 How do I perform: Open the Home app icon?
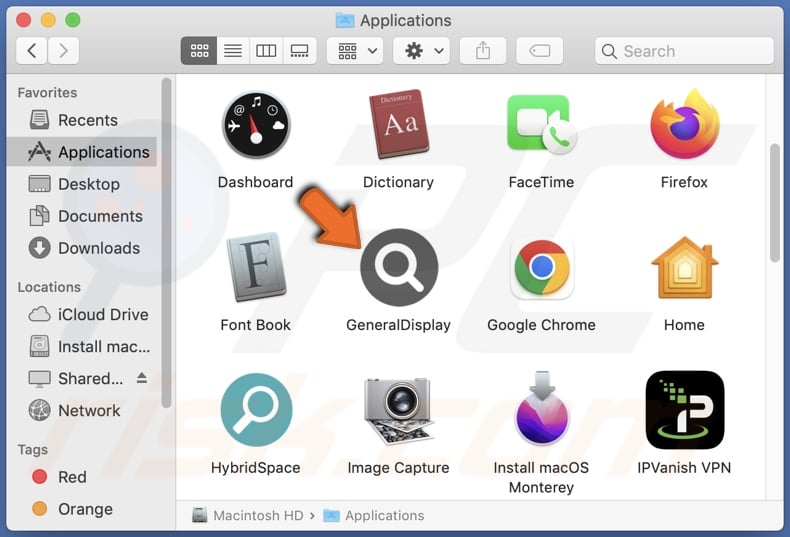[685, 267]
